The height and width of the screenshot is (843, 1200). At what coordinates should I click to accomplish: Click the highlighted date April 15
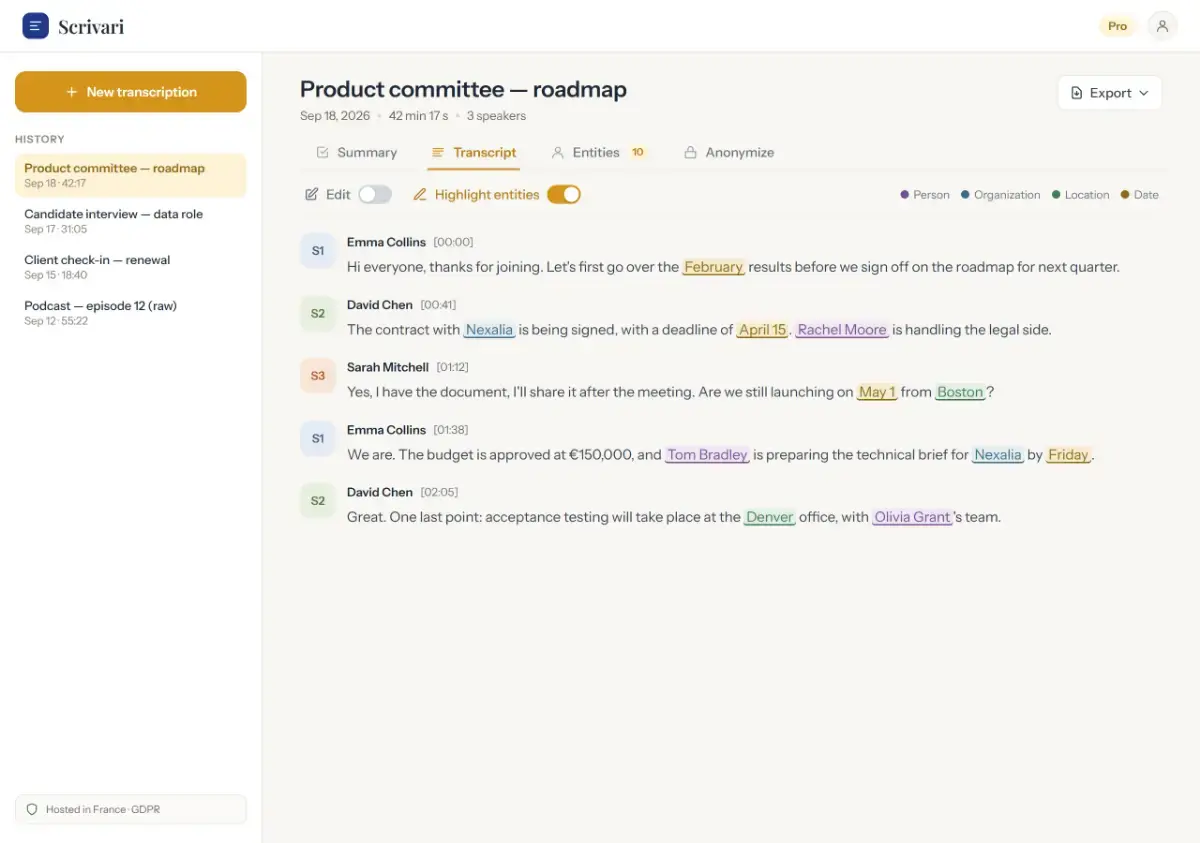tap(763, 330)
